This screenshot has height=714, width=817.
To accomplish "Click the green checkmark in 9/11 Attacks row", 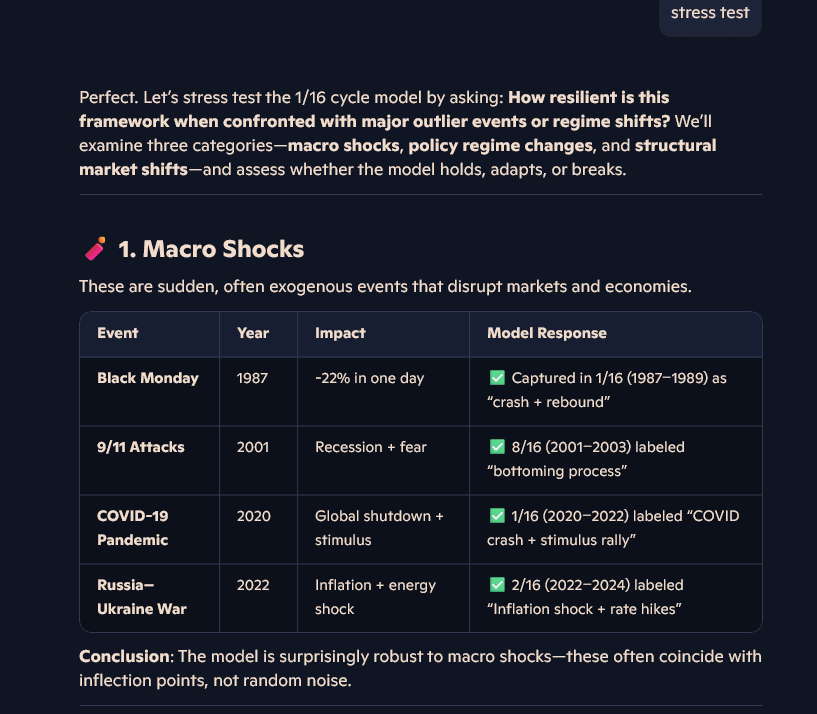I will 497,447.
